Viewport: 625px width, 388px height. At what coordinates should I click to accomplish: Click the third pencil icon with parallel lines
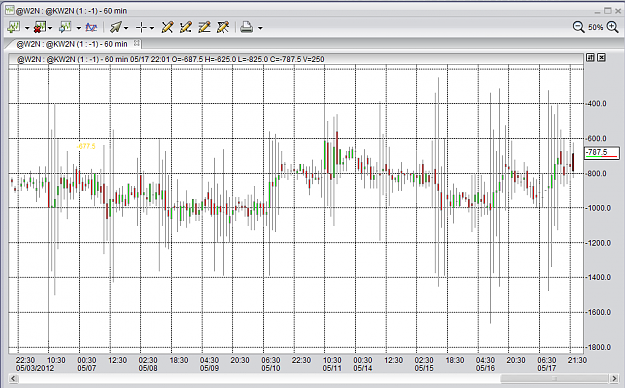tap(204, 27)
